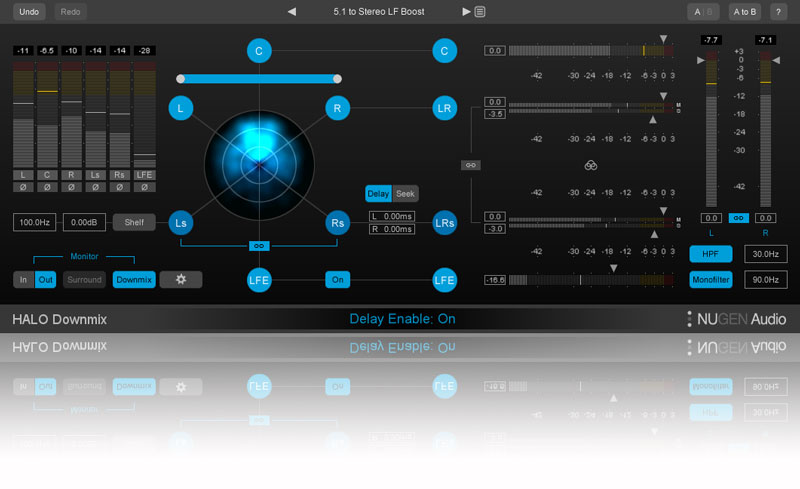
Task: Go to the previous preset
Action: point(292,12)
